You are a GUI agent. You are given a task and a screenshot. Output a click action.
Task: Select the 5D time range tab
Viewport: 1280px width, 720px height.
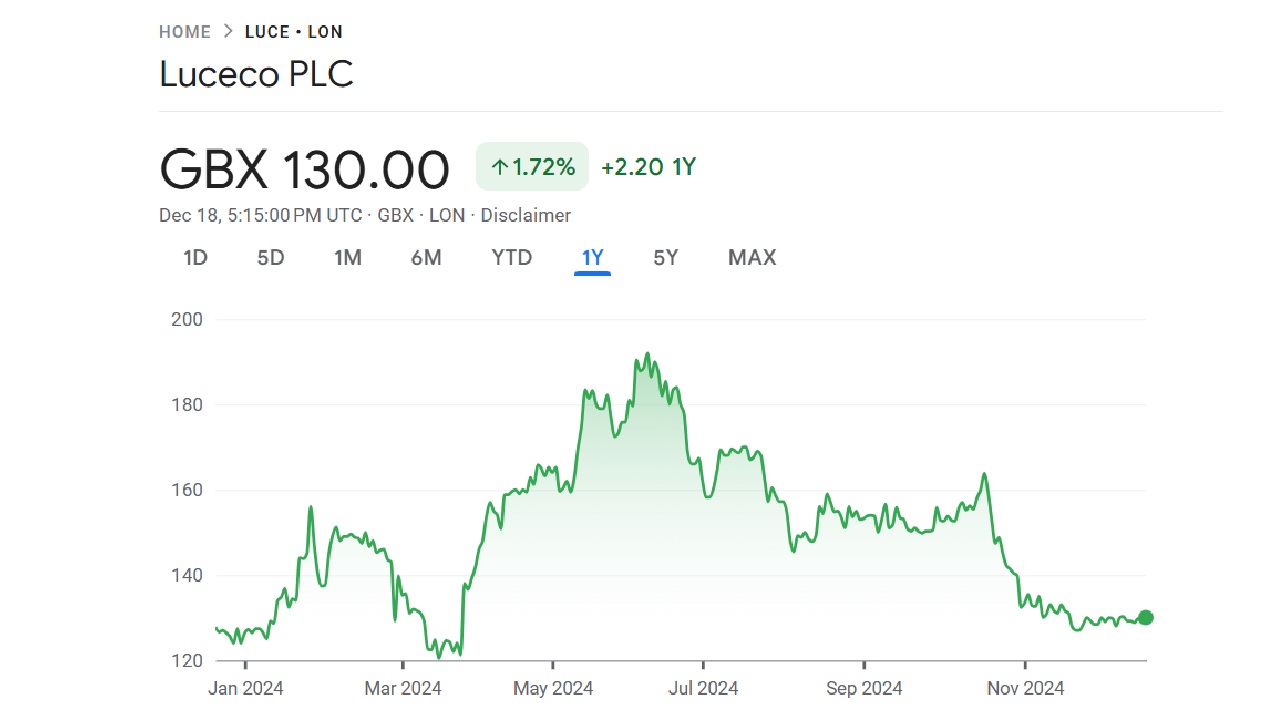(271, 258)
